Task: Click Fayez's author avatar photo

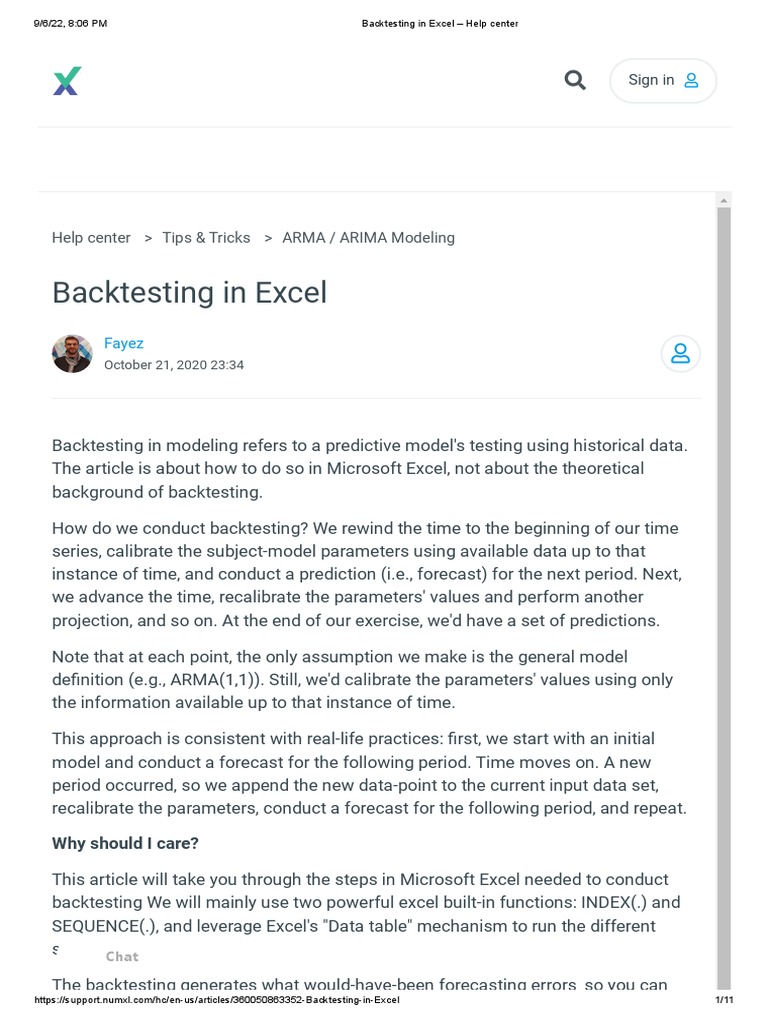Action: (x=72, y=354)
